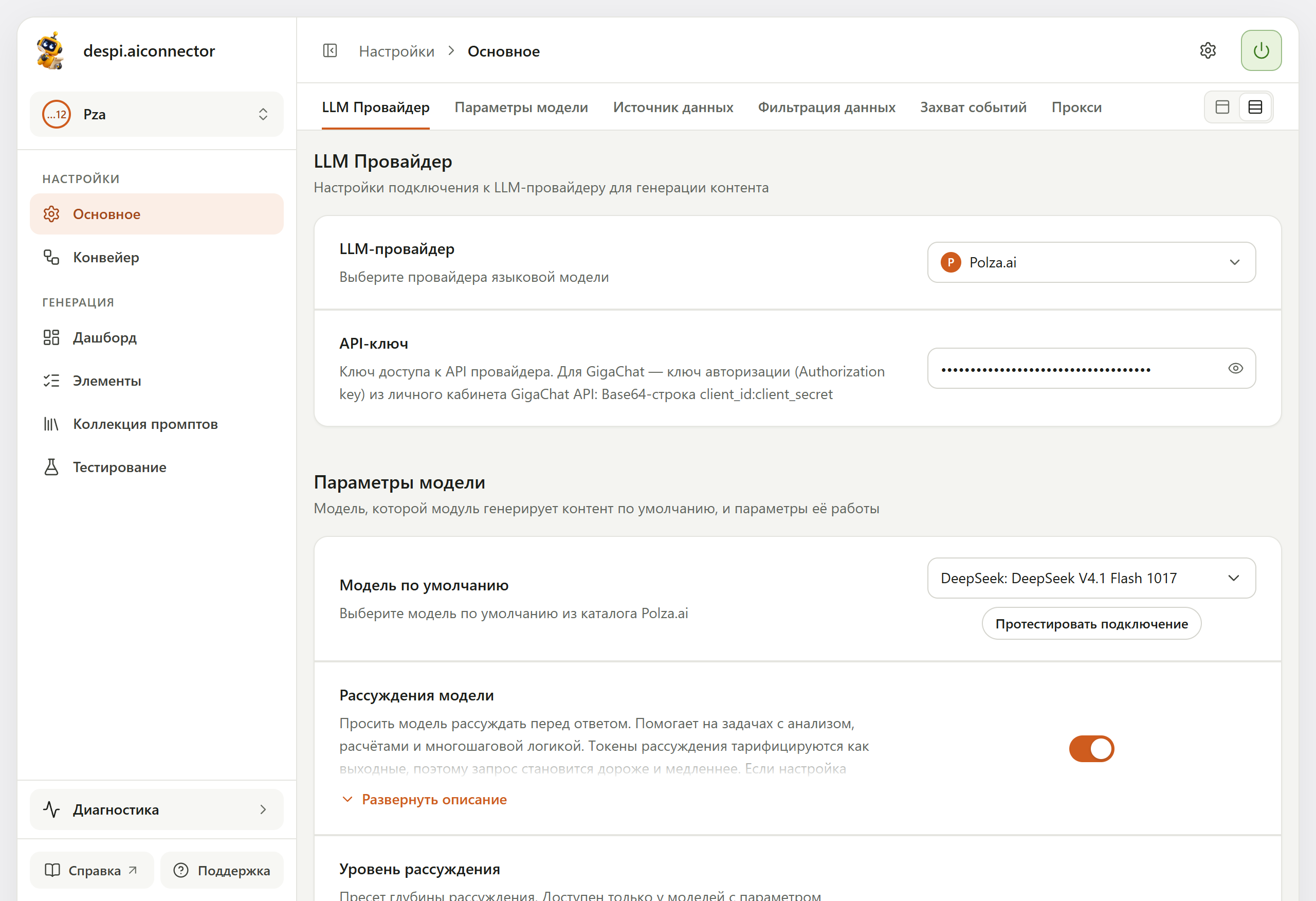Image resolution: width=1316 pixels, height=901 pixels.
Task: Open the Pza profile selector
Action: click(x=156, y=114)
